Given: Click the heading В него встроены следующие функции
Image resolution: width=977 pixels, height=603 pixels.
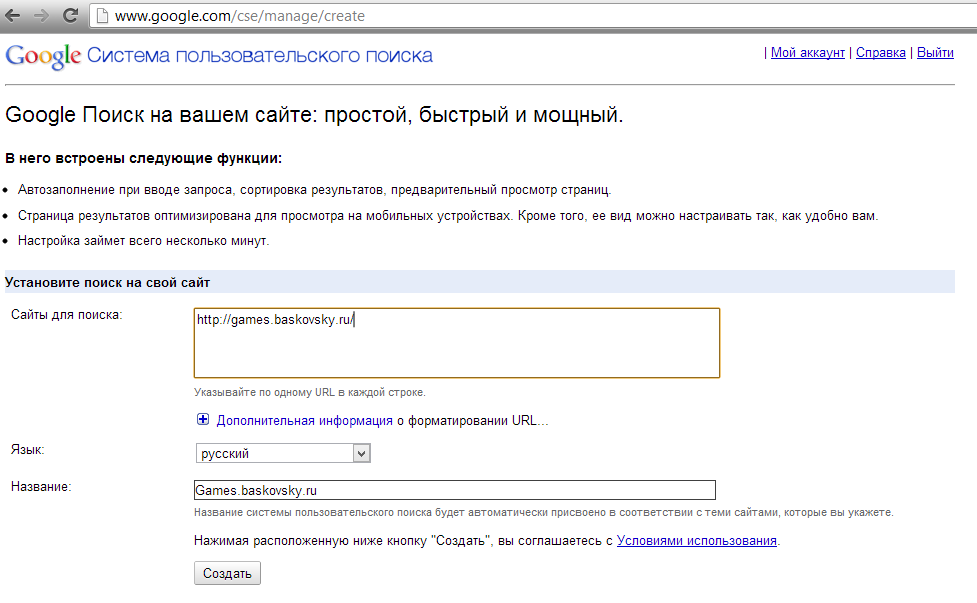Looking at the screenshot, I should point(143,158).
